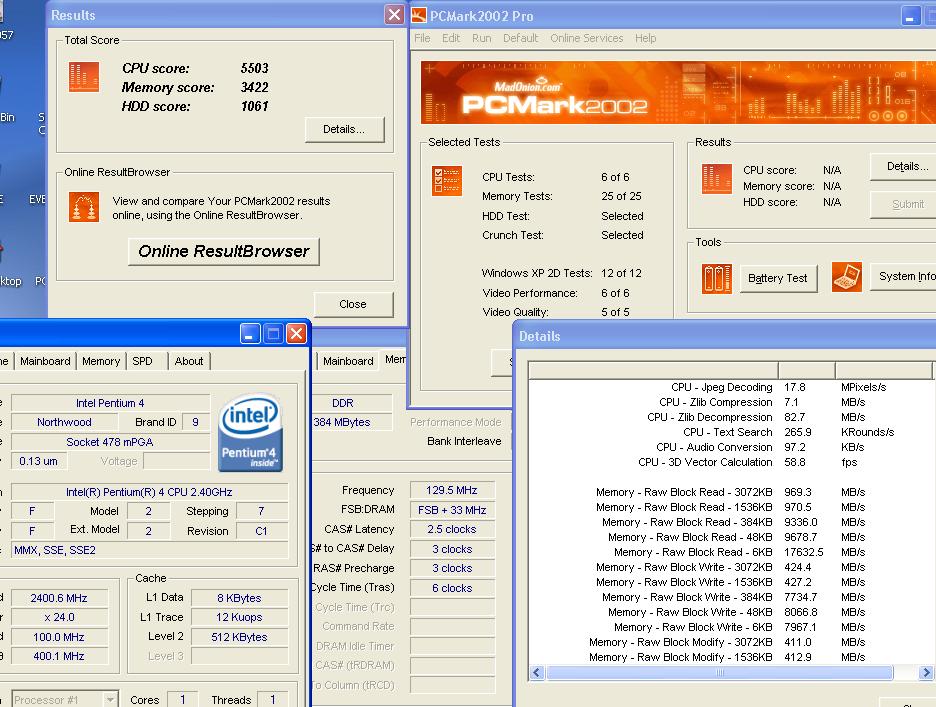Click the Online ResultBrowser orange icon
The image size is (936, 707).
84,207
